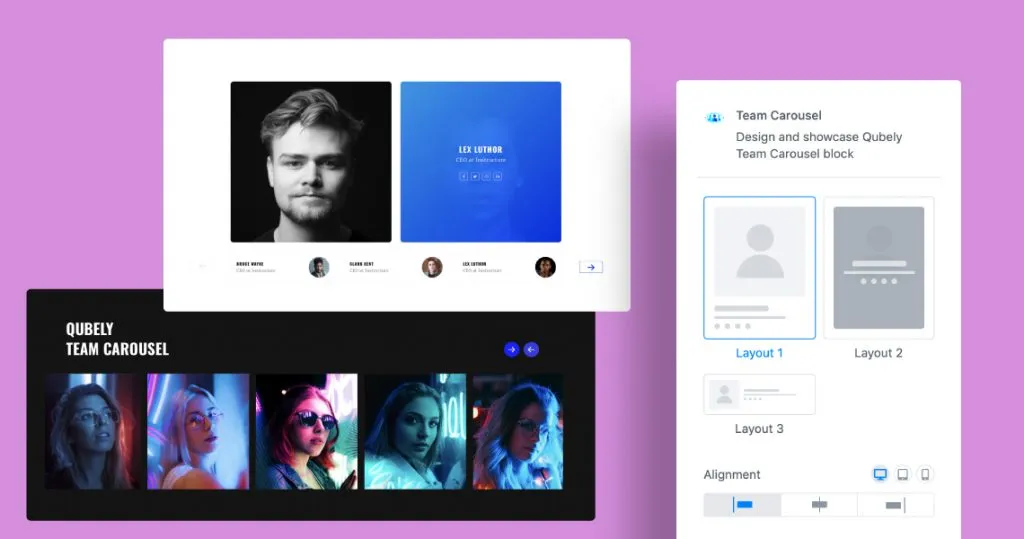Viewport: 1024px width, 539px height.
Task: Click the right arrow in dark carousel
Action: pos(512,349)
